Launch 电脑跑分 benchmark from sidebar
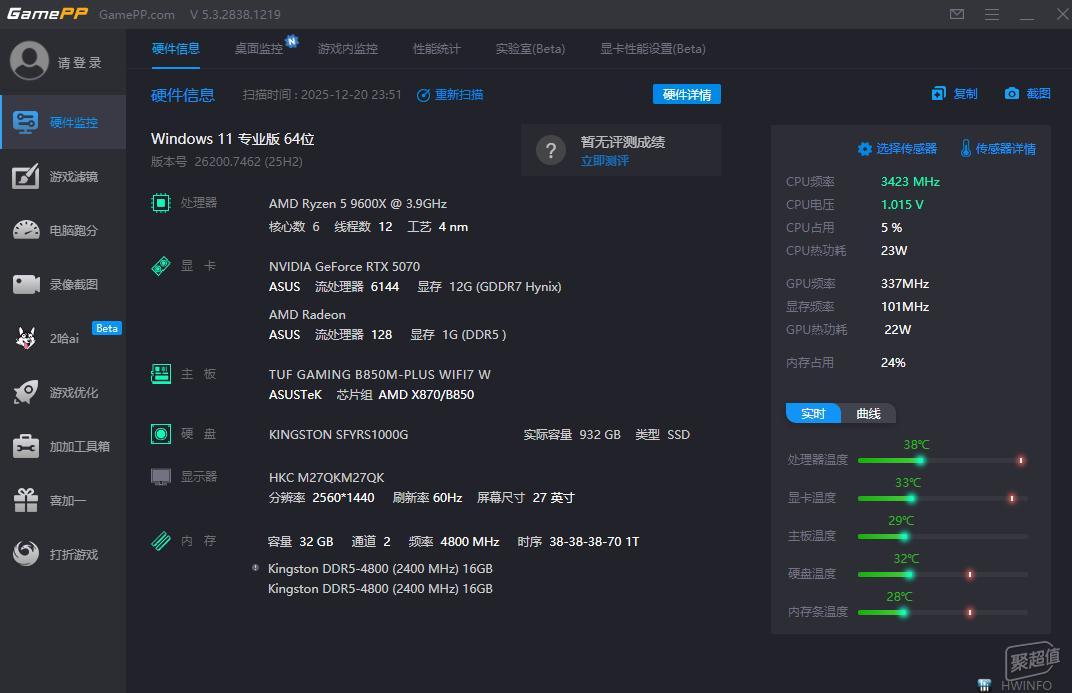The image size is (1072, 693). (x=63, y=230)
